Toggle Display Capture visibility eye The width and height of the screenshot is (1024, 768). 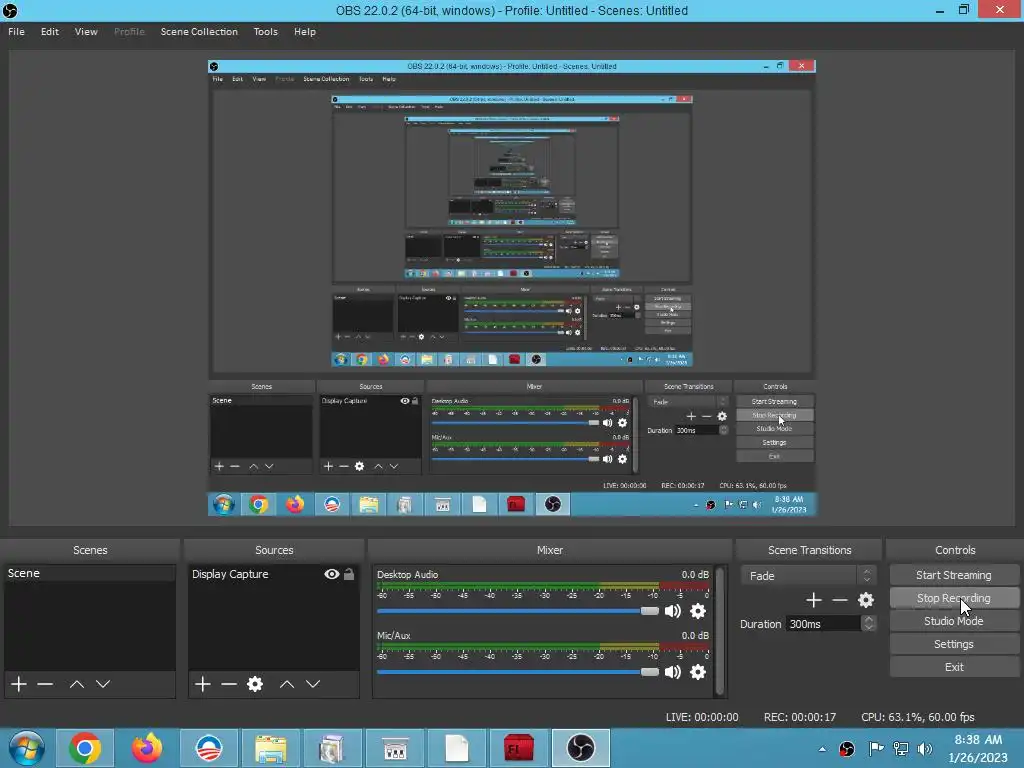click(x=332, y=574)
